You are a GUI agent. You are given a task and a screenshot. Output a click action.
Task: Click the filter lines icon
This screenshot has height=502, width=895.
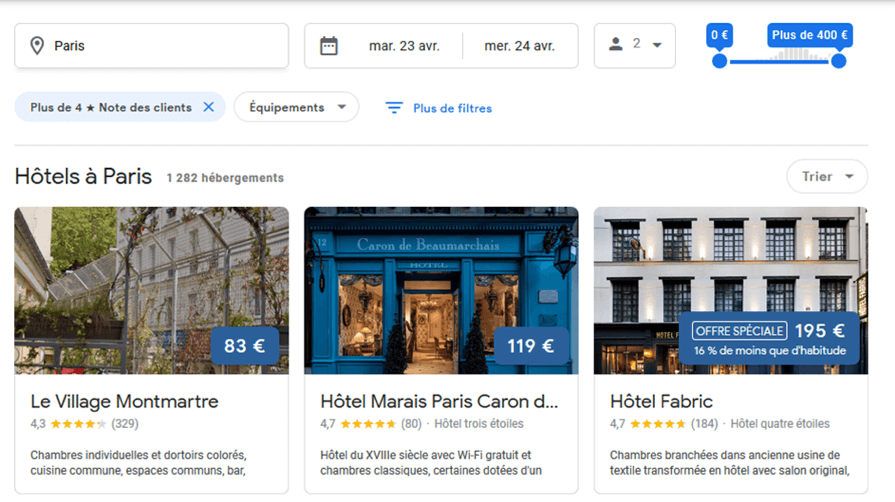(394, 108)
